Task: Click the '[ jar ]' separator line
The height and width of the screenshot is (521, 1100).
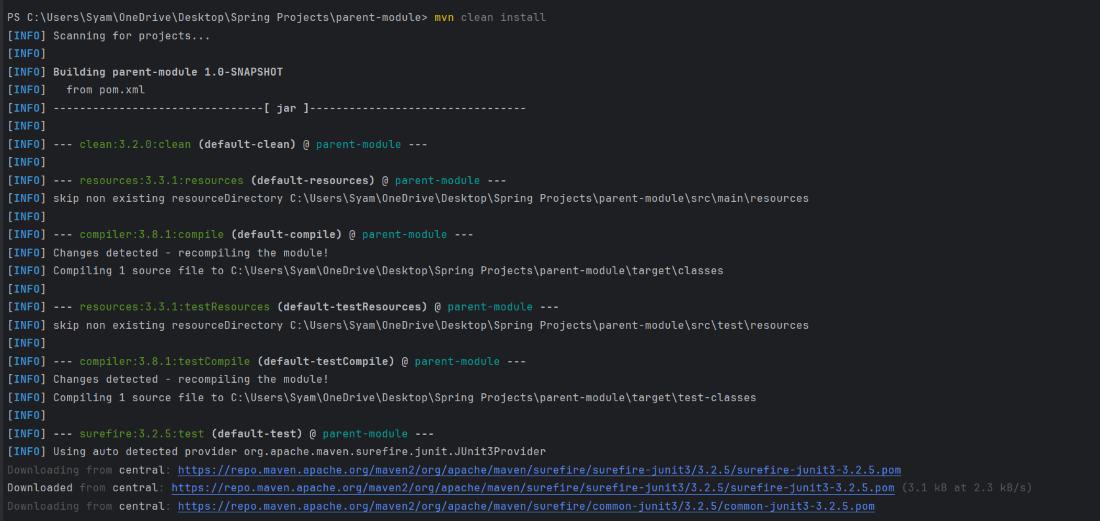Action: pyautogui.click(x=289, y=108)
